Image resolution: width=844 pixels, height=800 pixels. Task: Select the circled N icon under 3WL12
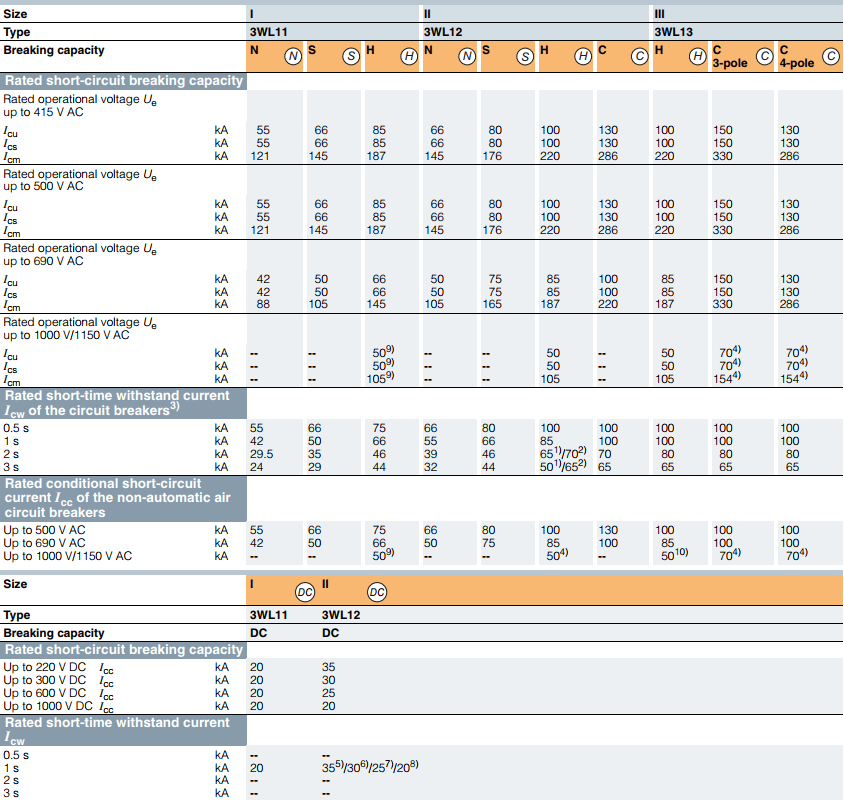click(467, 57)
